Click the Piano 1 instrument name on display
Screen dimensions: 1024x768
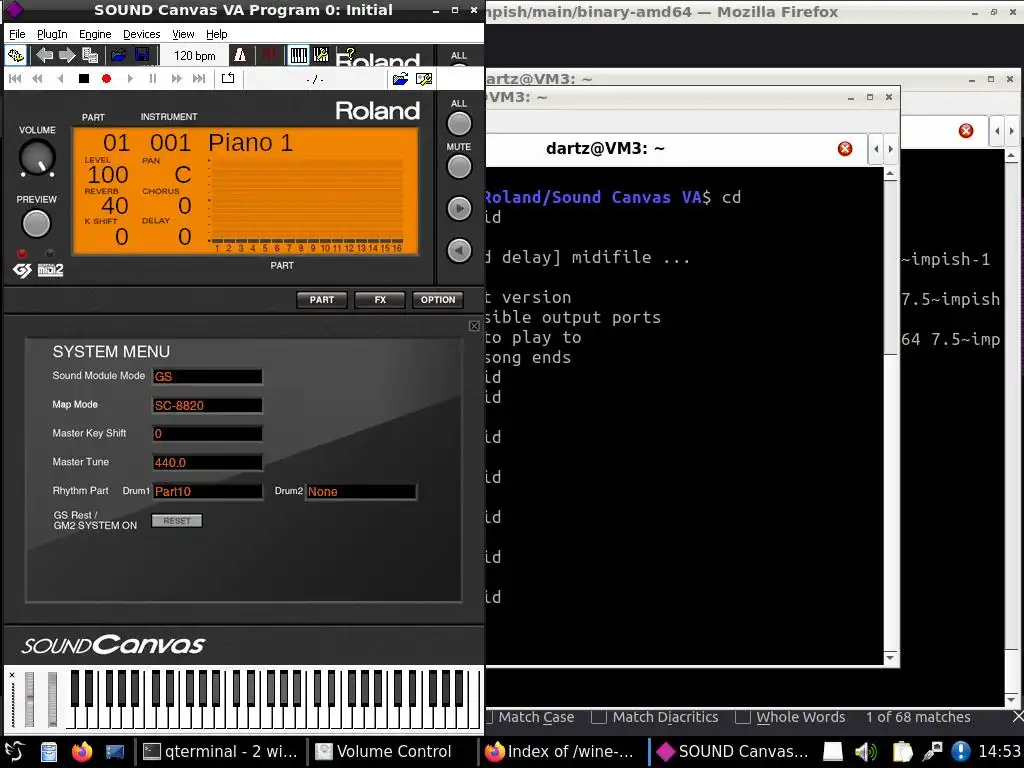click(250, 142)
